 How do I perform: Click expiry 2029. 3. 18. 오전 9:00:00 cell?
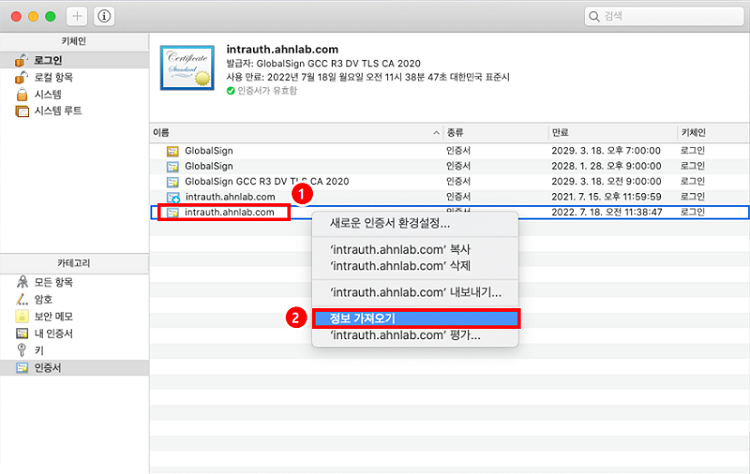(x=607, y=181)
